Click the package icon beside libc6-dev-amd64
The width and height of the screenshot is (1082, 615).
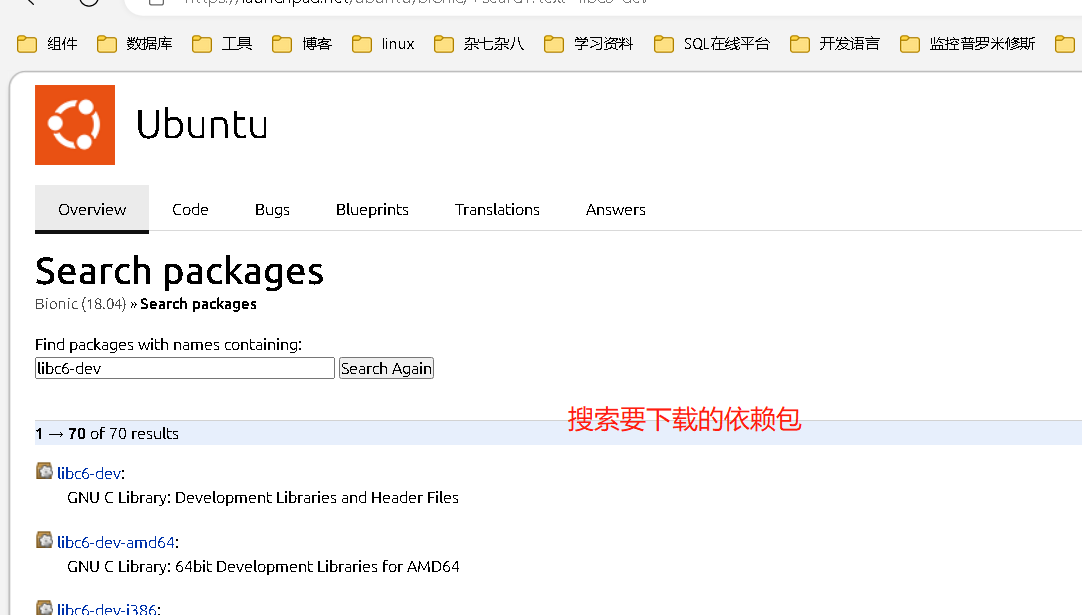tap(44, 540)
